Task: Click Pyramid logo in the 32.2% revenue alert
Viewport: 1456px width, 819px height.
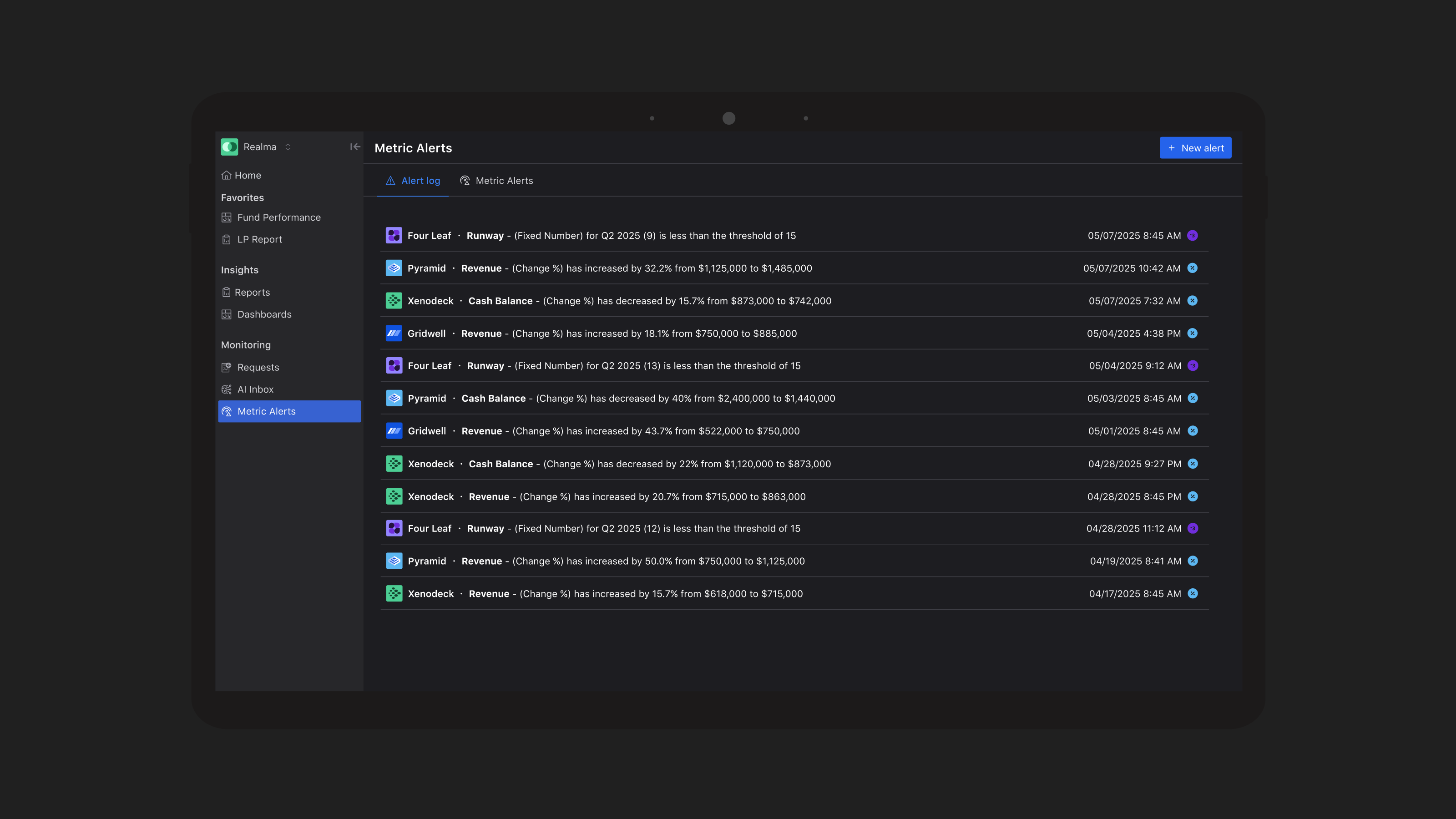Action: click(394, 268)
